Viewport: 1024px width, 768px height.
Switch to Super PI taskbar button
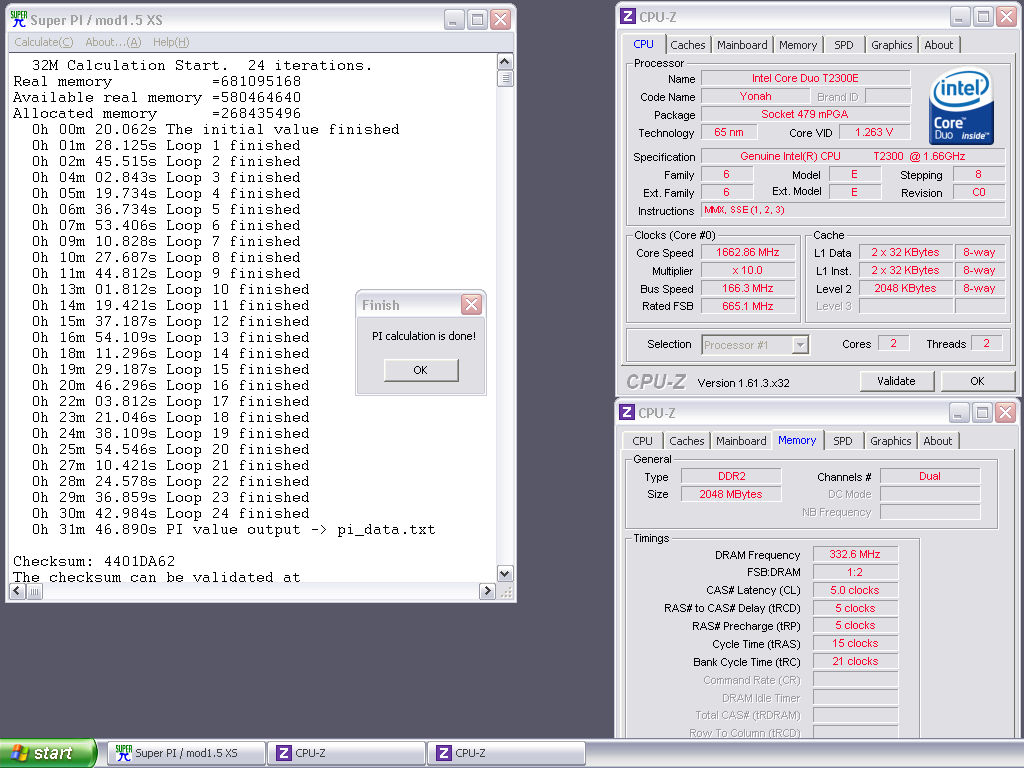185,753
